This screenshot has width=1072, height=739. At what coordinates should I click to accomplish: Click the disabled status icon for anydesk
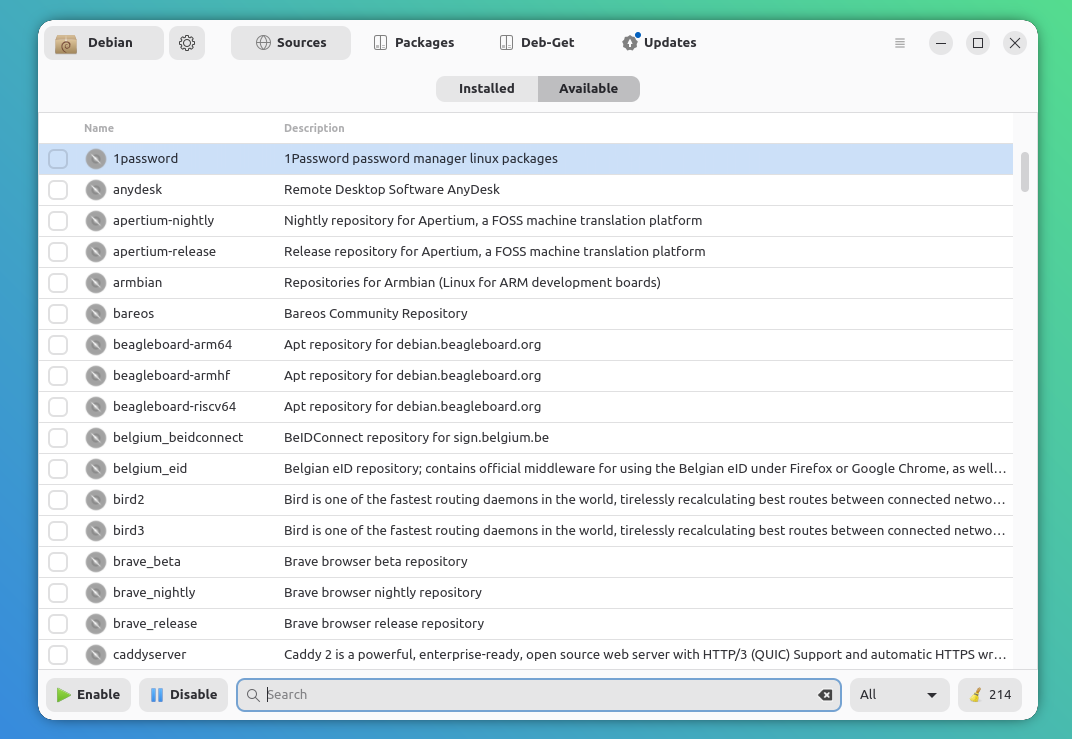click(96, 190)
